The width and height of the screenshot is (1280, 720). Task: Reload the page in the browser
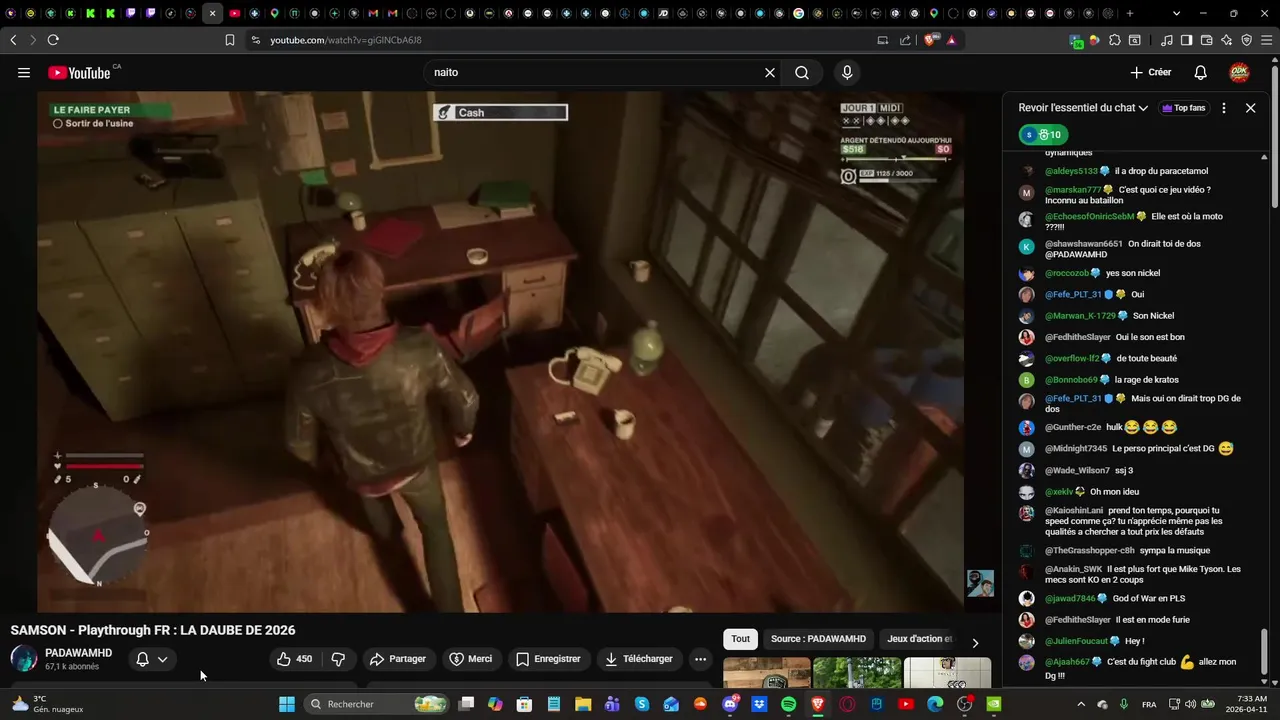click(x=53, y=40)
